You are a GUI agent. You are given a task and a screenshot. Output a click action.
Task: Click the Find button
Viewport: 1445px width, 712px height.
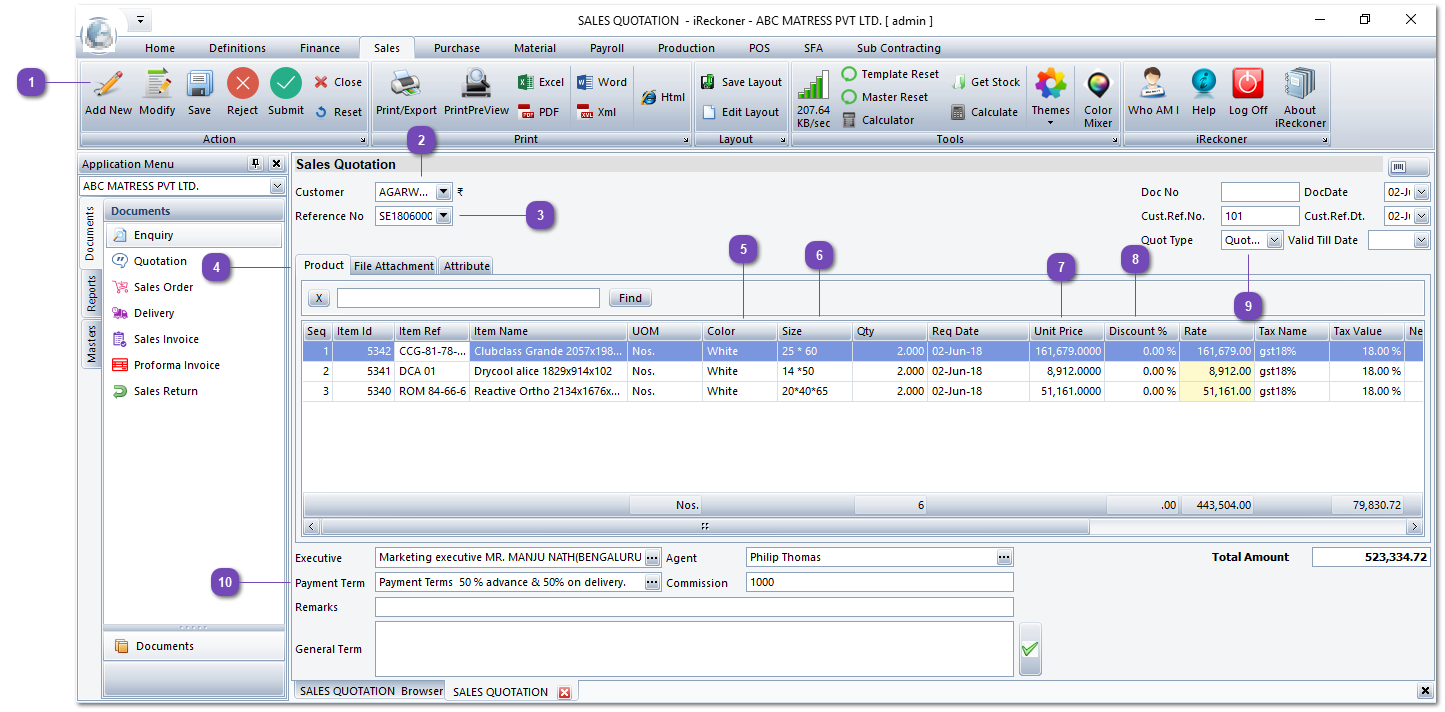click(630, 298)
